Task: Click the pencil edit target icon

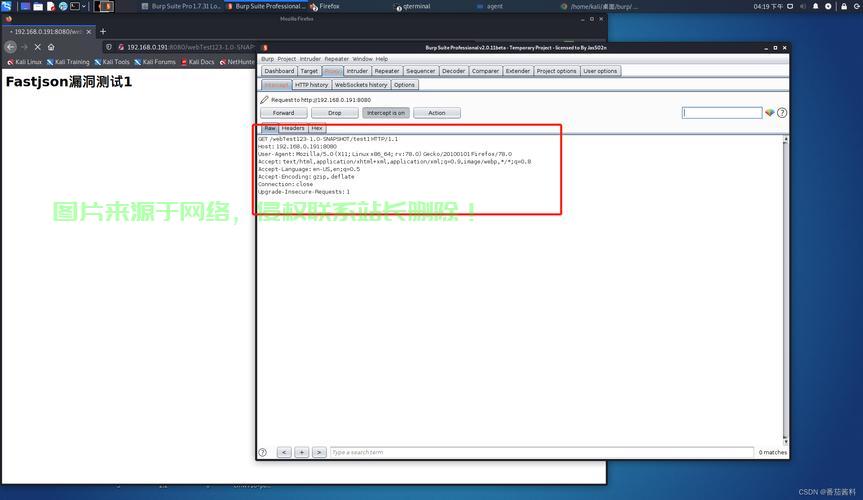Action: click(x=264, y=100)
